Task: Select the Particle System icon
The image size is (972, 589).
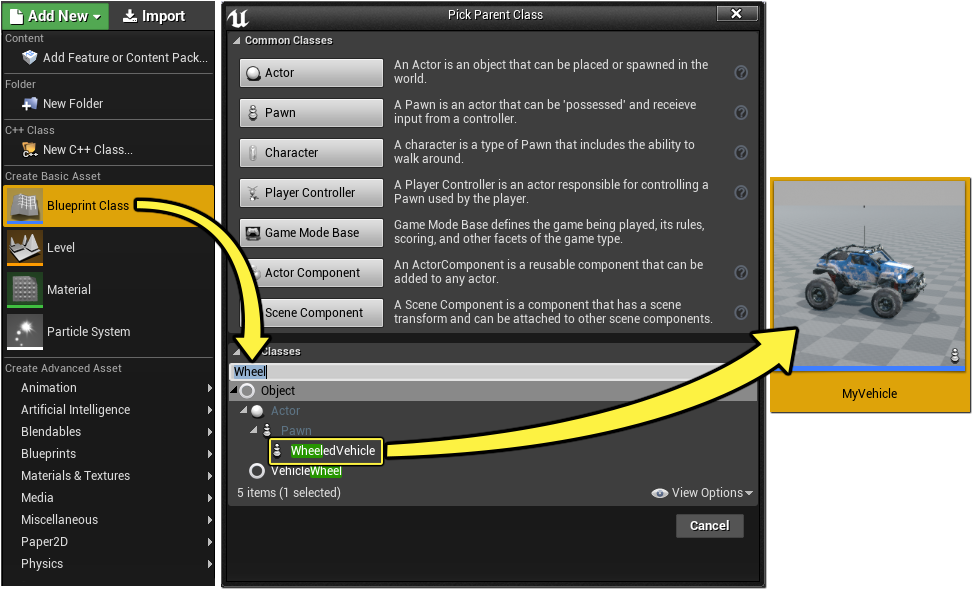Action: tap(25, 332)
